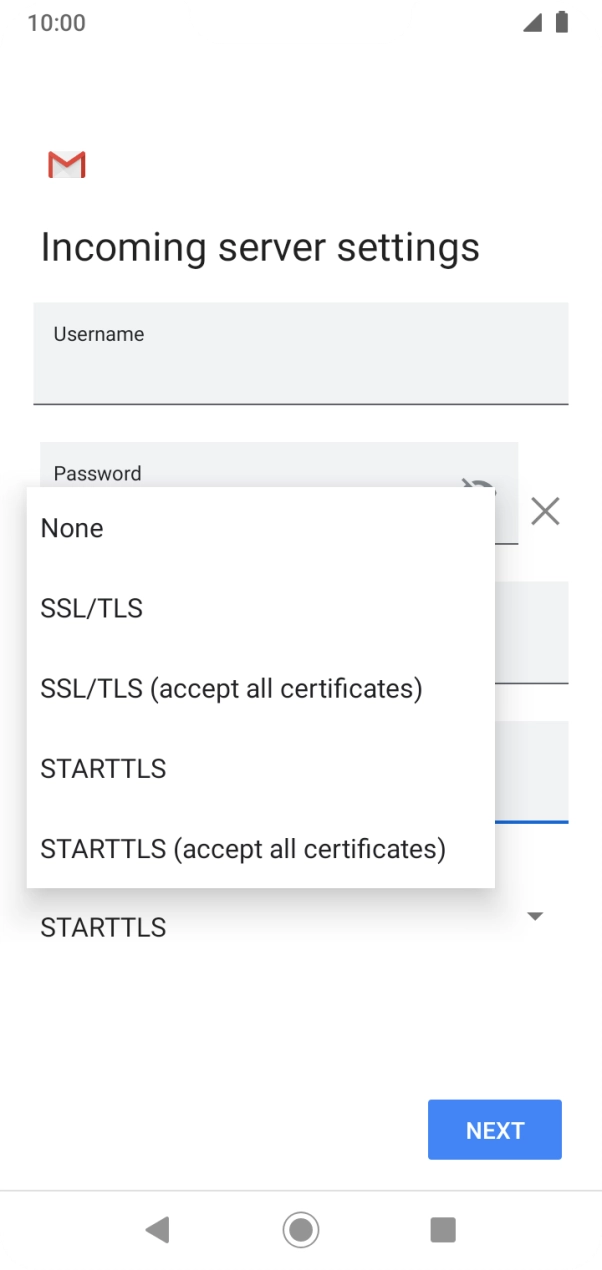
Task: Choose SSL/TLS (accept all certificates)
Action: tap(232, 688)
